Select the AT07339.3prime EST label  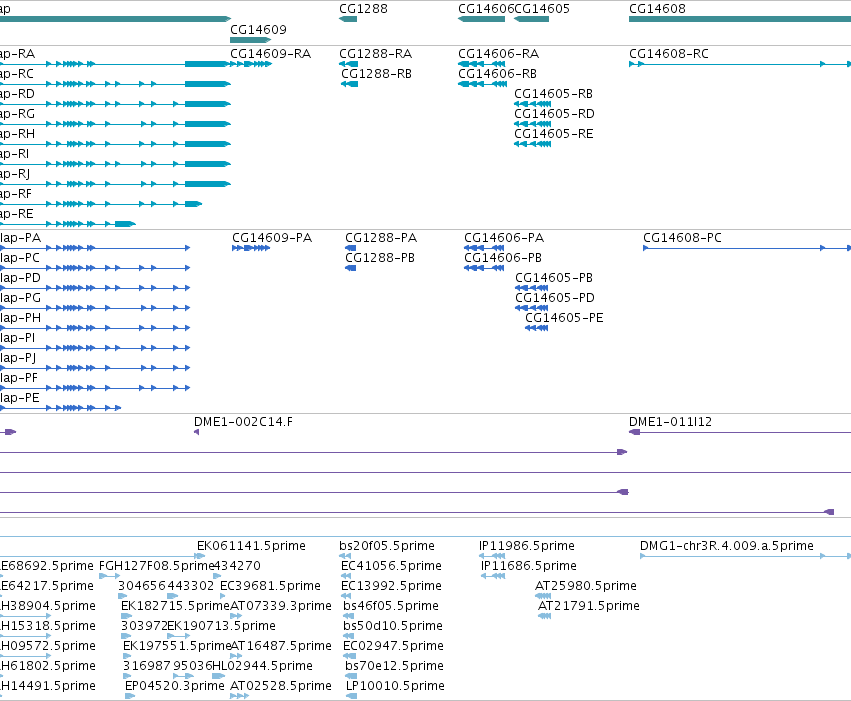click(x=281, y=606)
